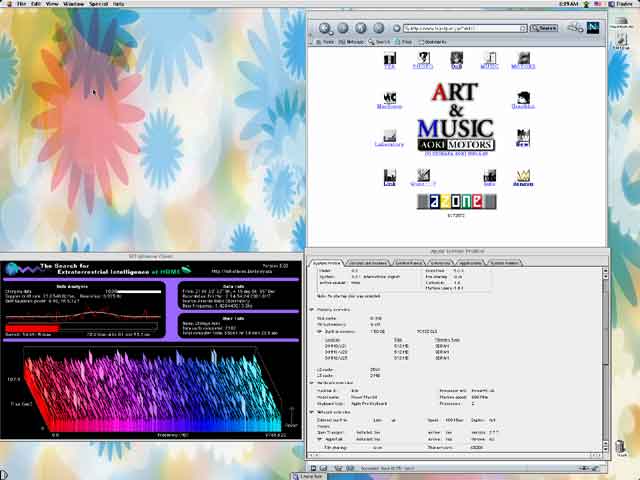This screenshot has height=480, width=640.
Task: Click the SETI@home 3D frequency graph
Action: pos(155,390)
